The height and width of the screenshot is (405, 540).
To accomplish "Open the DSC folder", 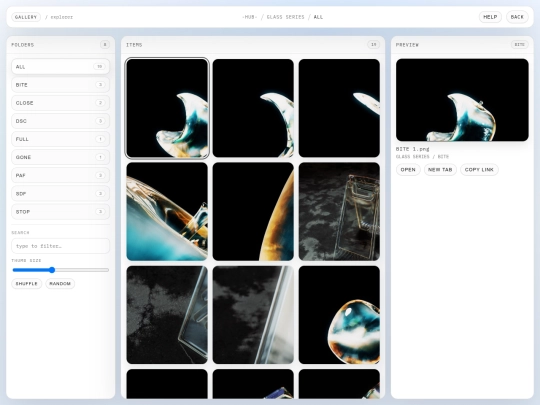I will (x=61, y=121).
